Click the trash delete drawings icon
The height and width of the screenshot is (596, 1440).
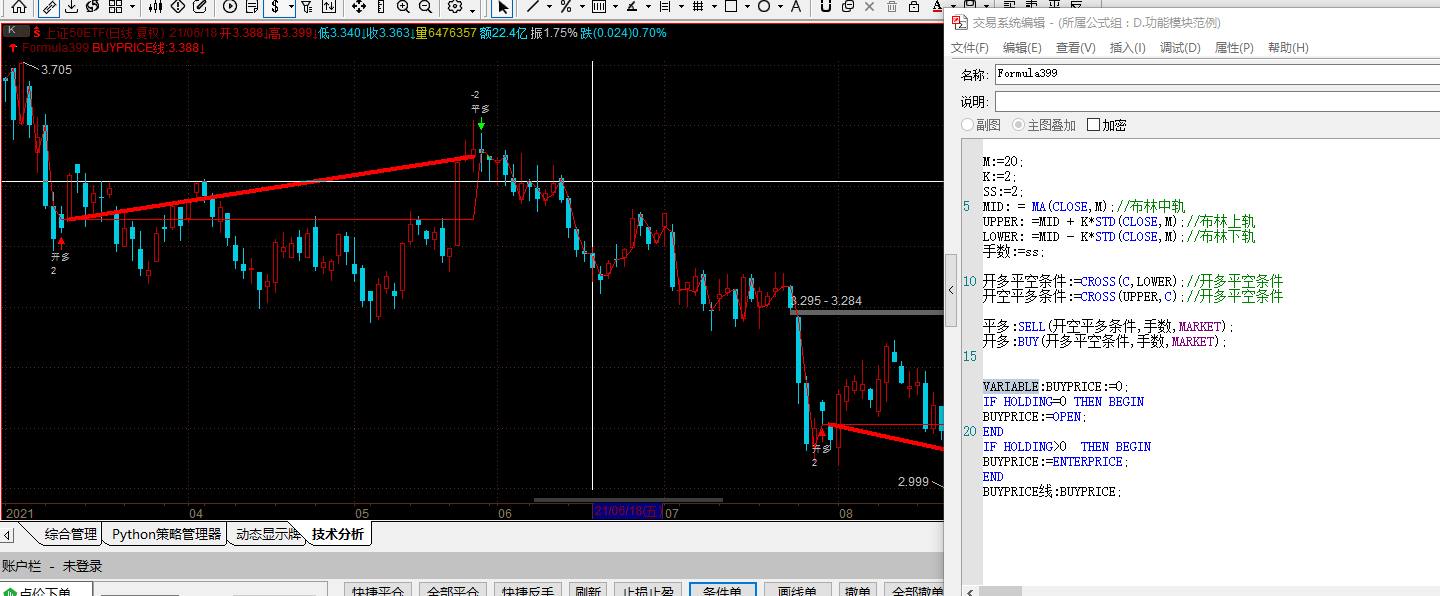click(x=892, y=7)
